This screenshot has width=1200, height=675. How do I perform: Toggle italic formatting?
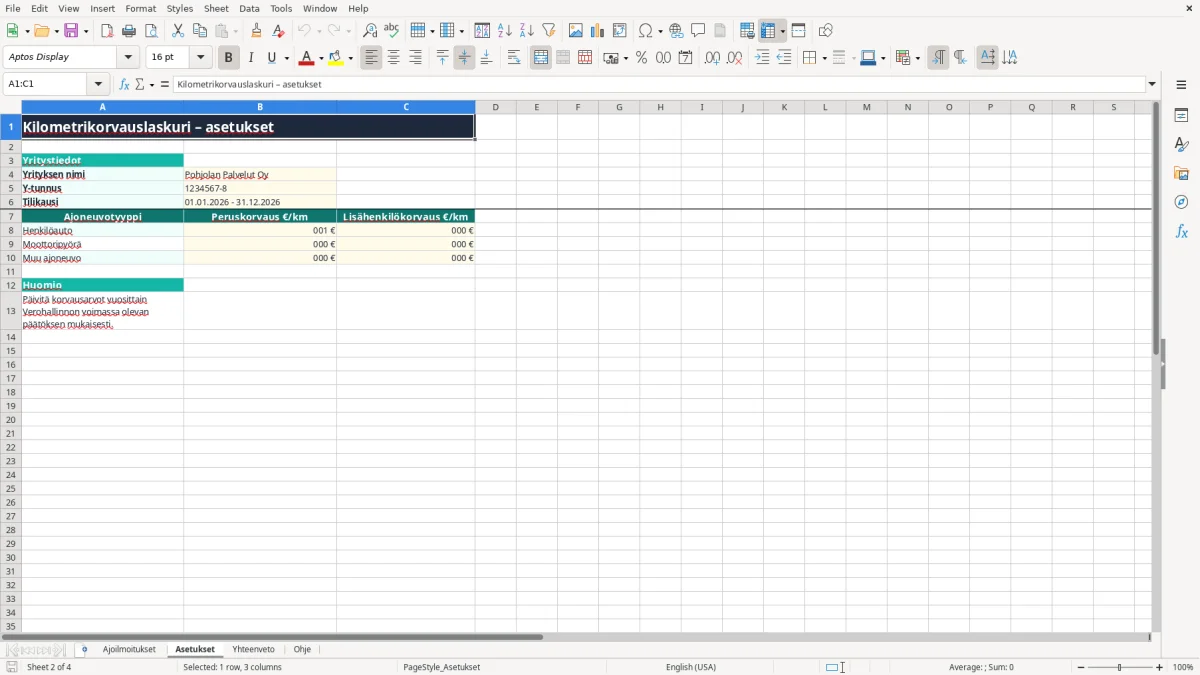[251, 58]
